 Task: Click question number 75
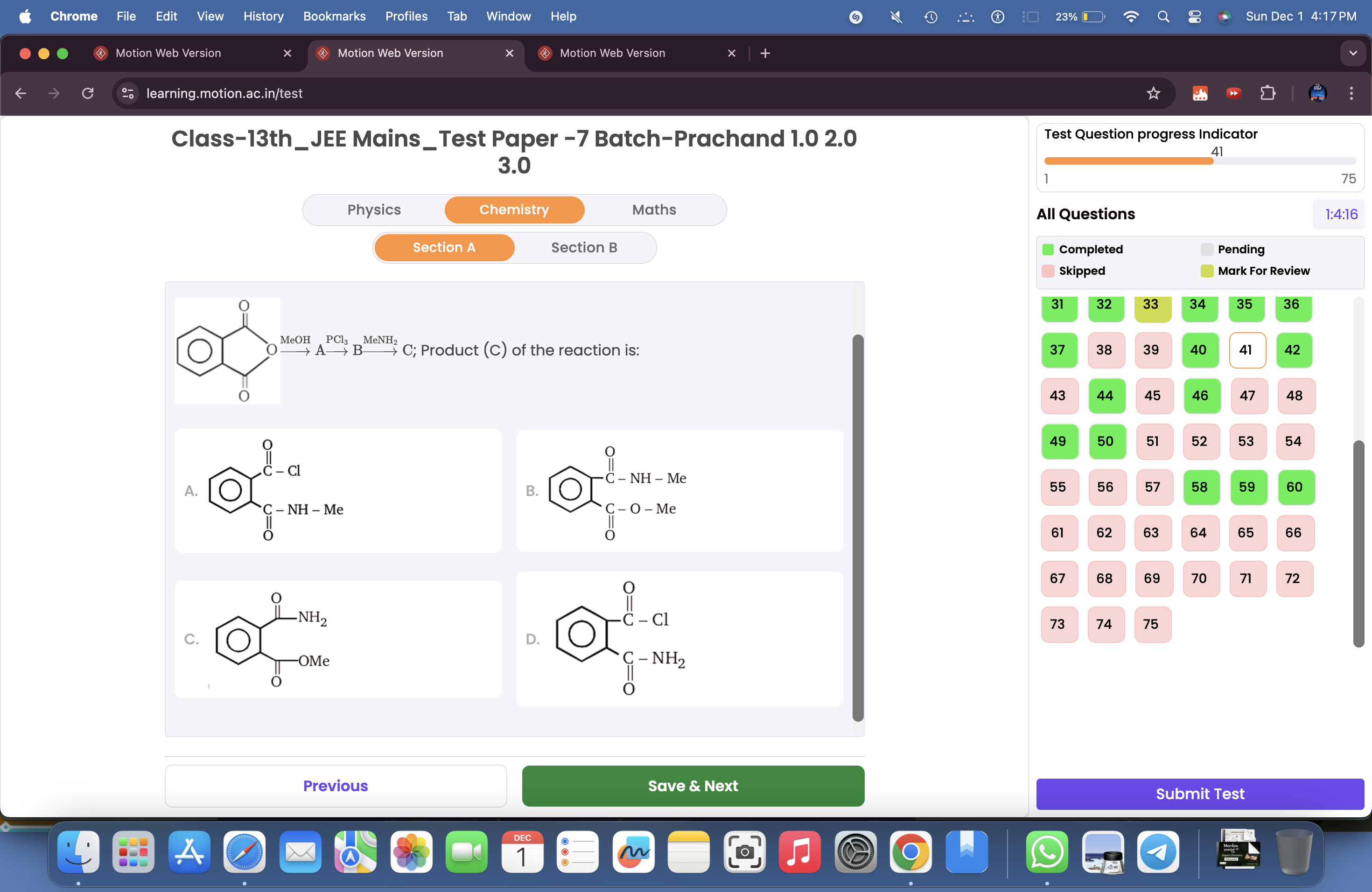(1150, 623)
